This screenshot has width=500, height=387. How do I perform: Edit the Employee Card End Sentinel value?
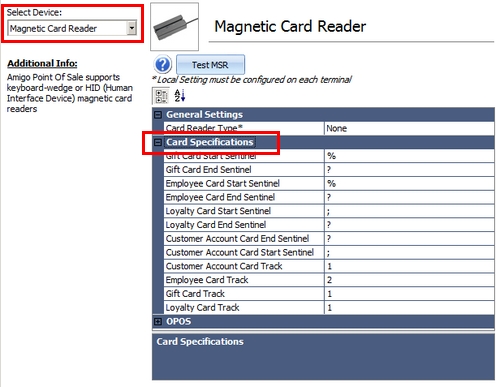tap(409, 197)
